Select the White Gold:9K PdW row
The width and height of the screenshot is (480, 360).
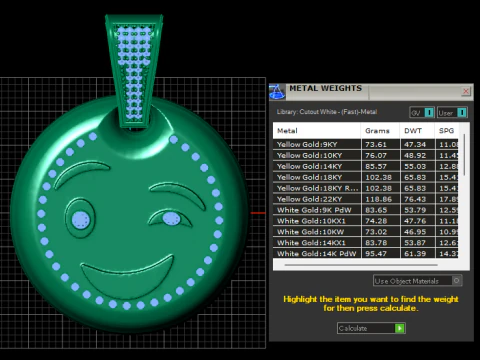(x=366, y=210)
